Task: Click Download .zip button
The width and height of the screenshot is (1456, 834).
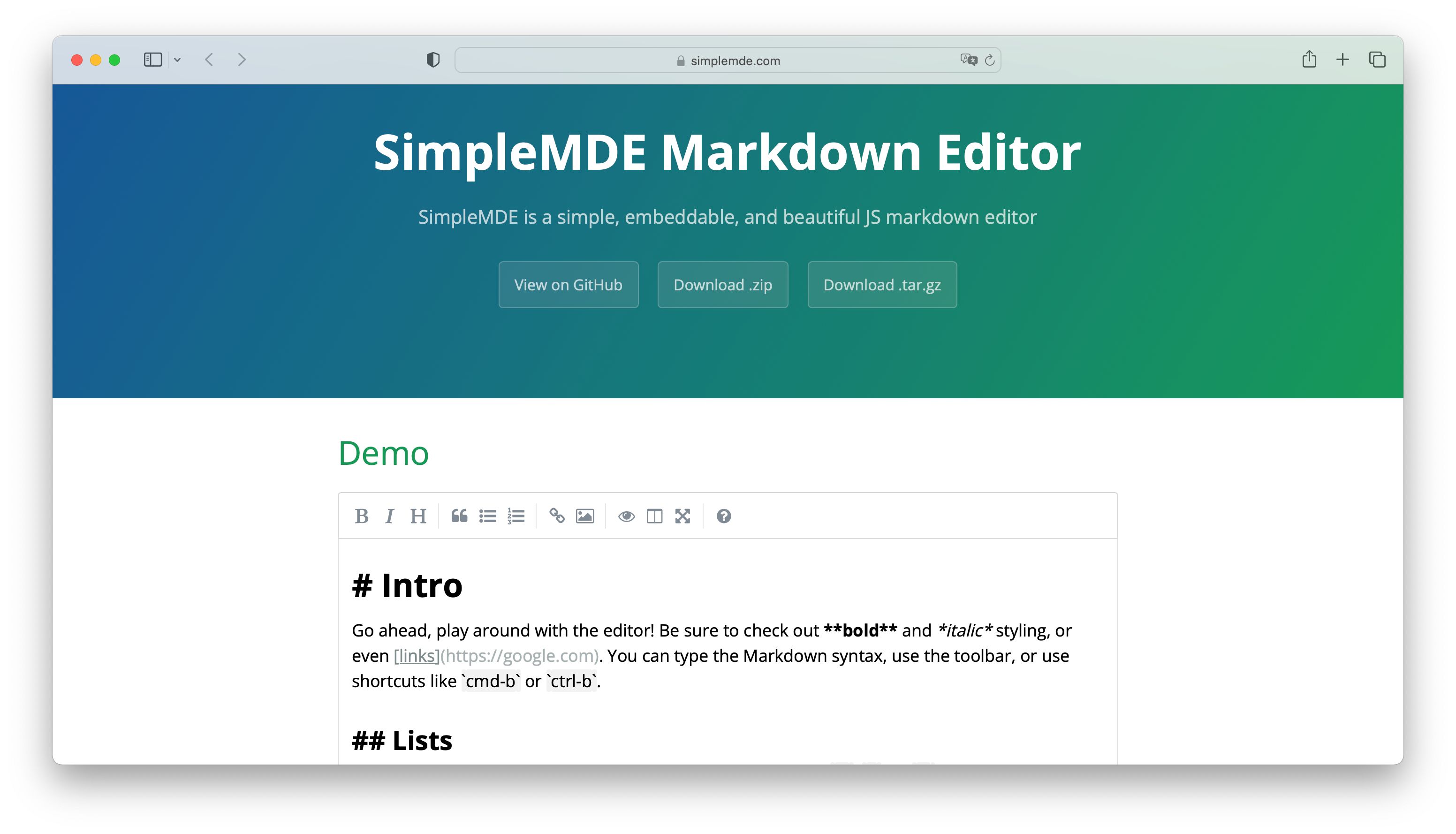Action: click(722, 285)
